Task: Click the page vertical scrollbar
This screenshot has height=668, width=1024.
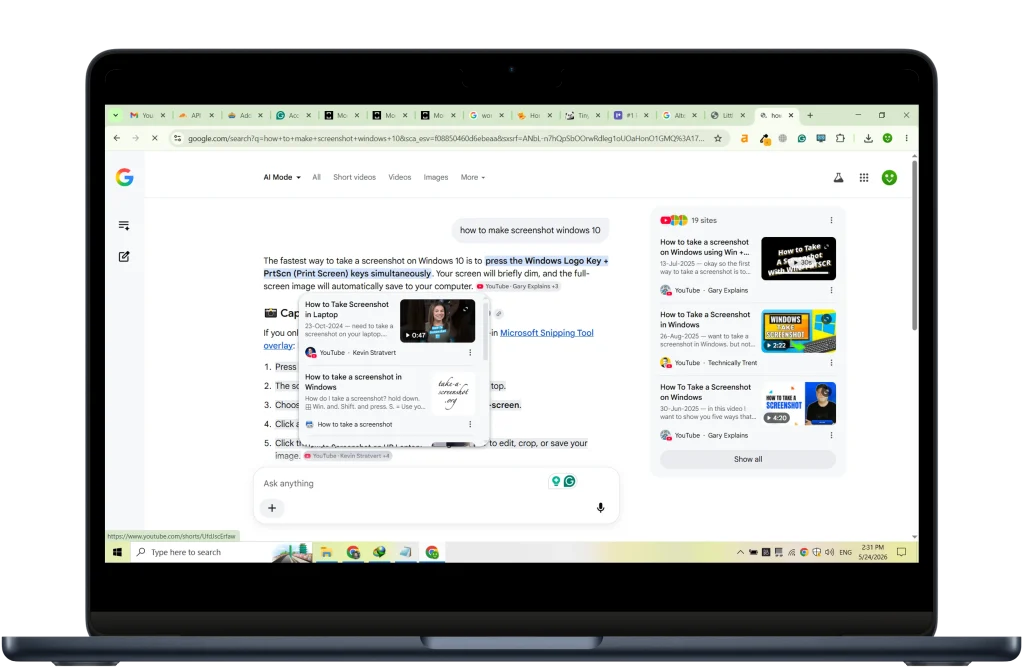Action: click(x=914, y=247)
